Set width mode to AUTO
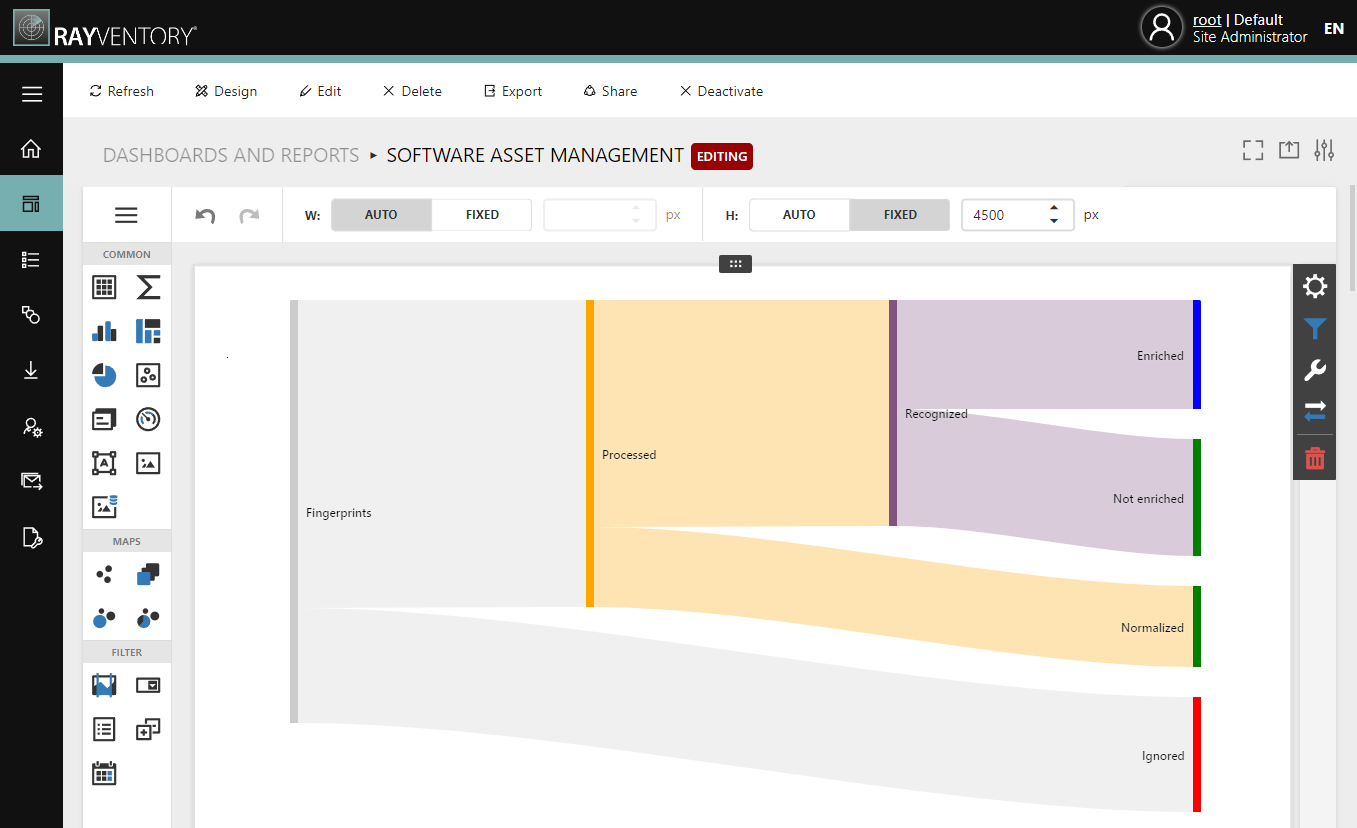 (x=381, y=215)
